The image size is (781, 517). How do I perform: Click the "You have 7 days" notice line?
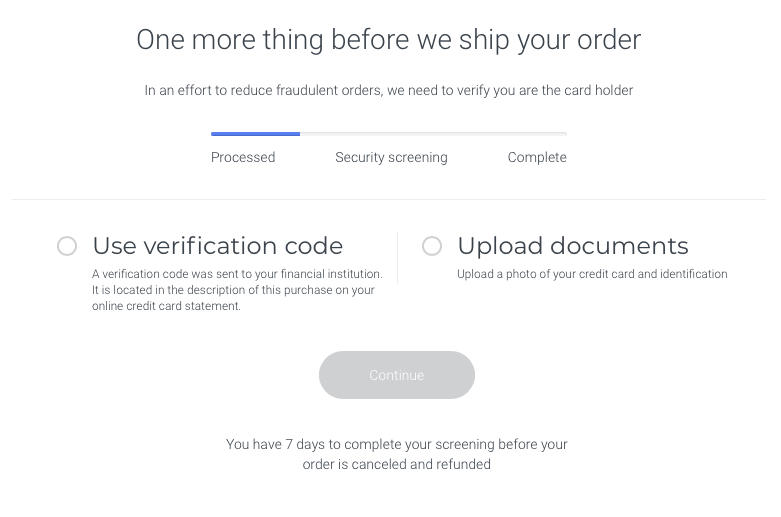(x=396, y=444)
